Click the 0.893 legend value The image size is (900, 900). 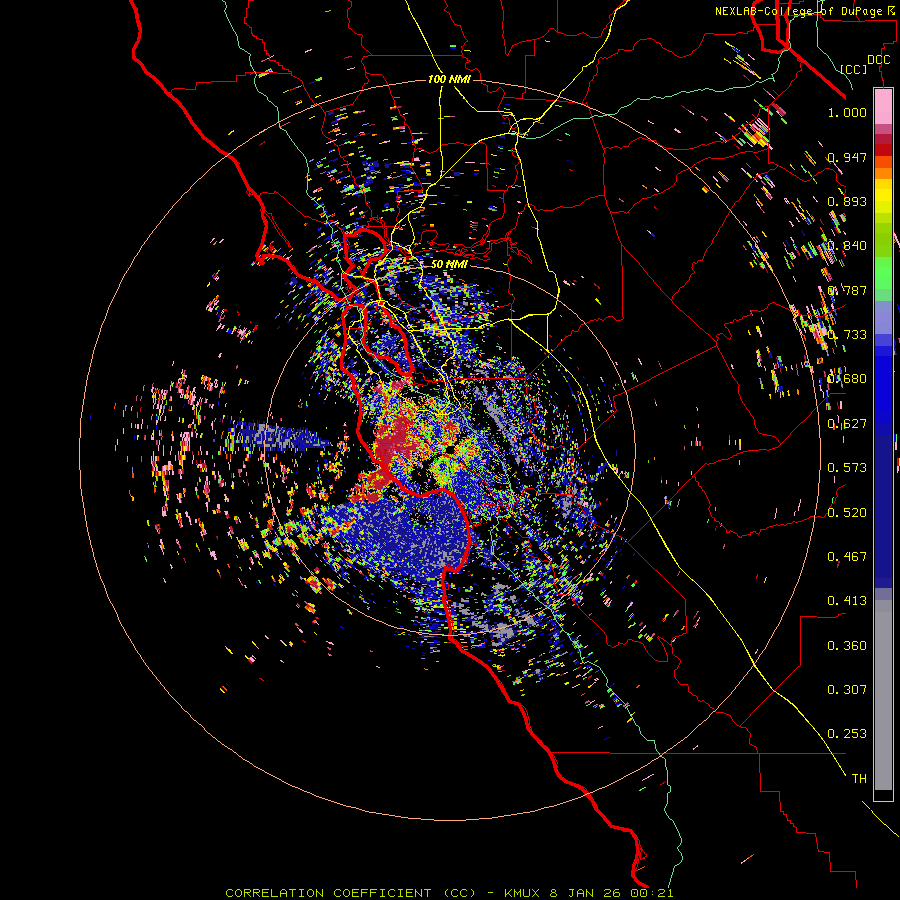(x=847, y=201)
